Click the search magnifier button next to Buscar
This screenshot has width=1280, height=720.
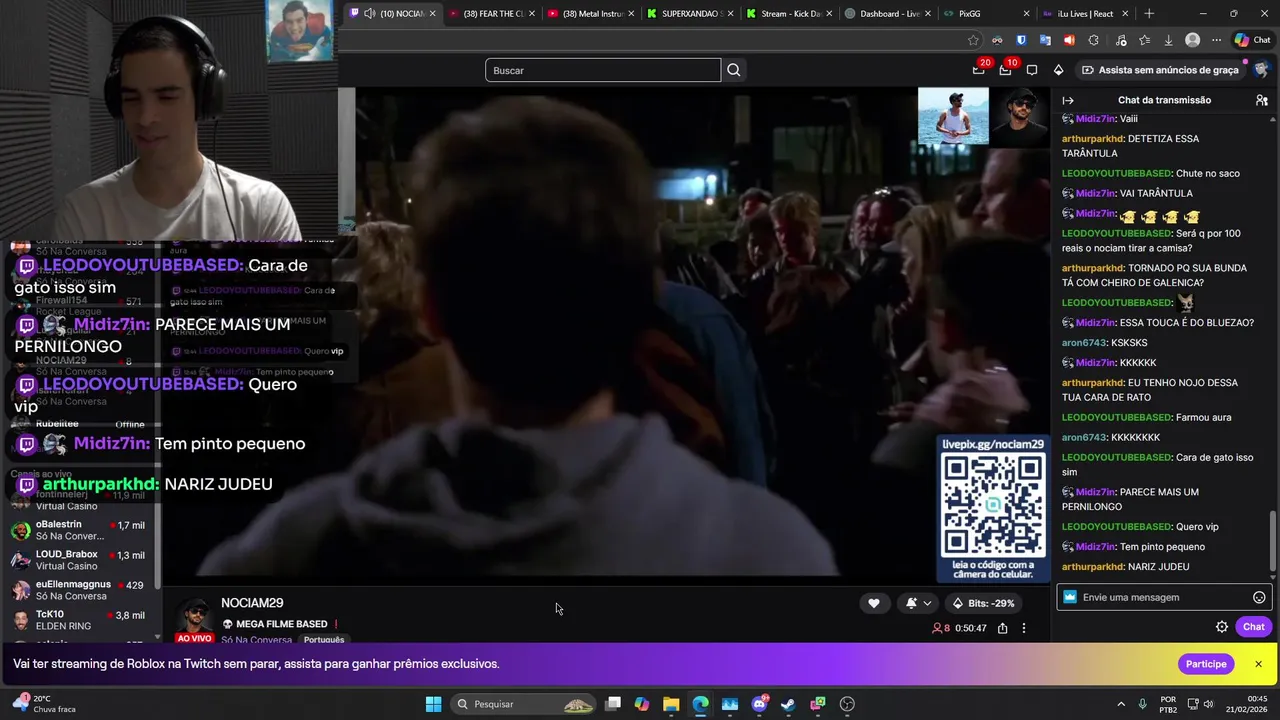[x=734, y=70]
